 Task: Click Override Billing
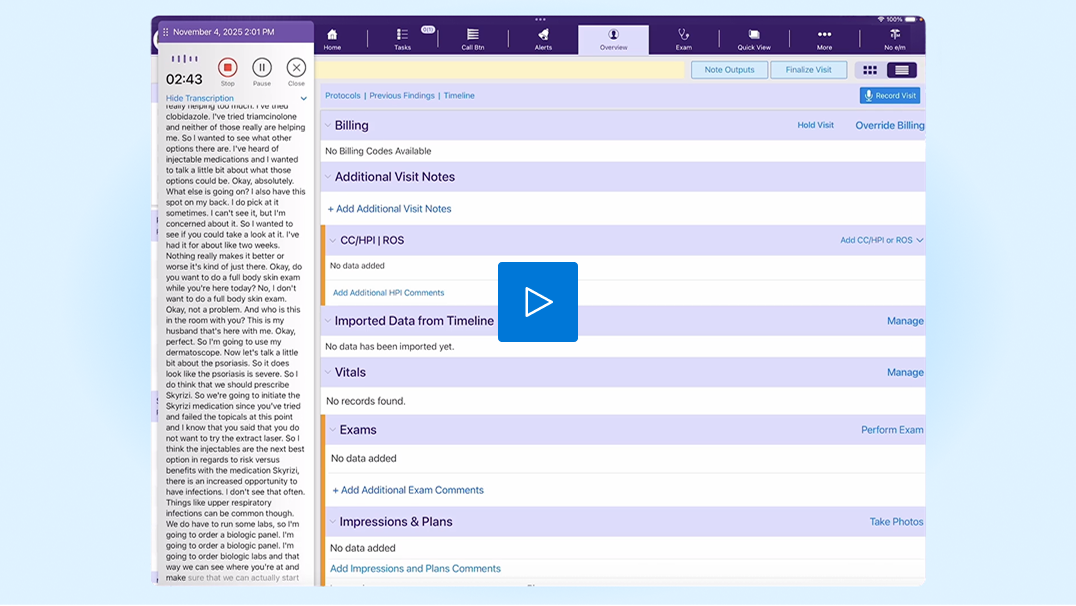889,126
